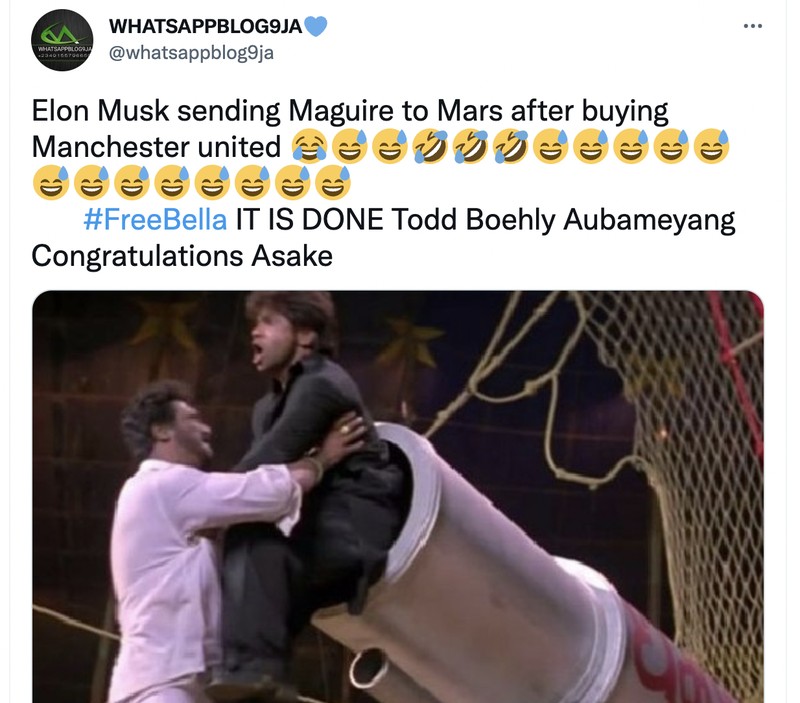Viewport: 800px width, 703px height.
Task: Click the tweet line starting "Elon Musk sending Maguire"
Action: [350, 111]
